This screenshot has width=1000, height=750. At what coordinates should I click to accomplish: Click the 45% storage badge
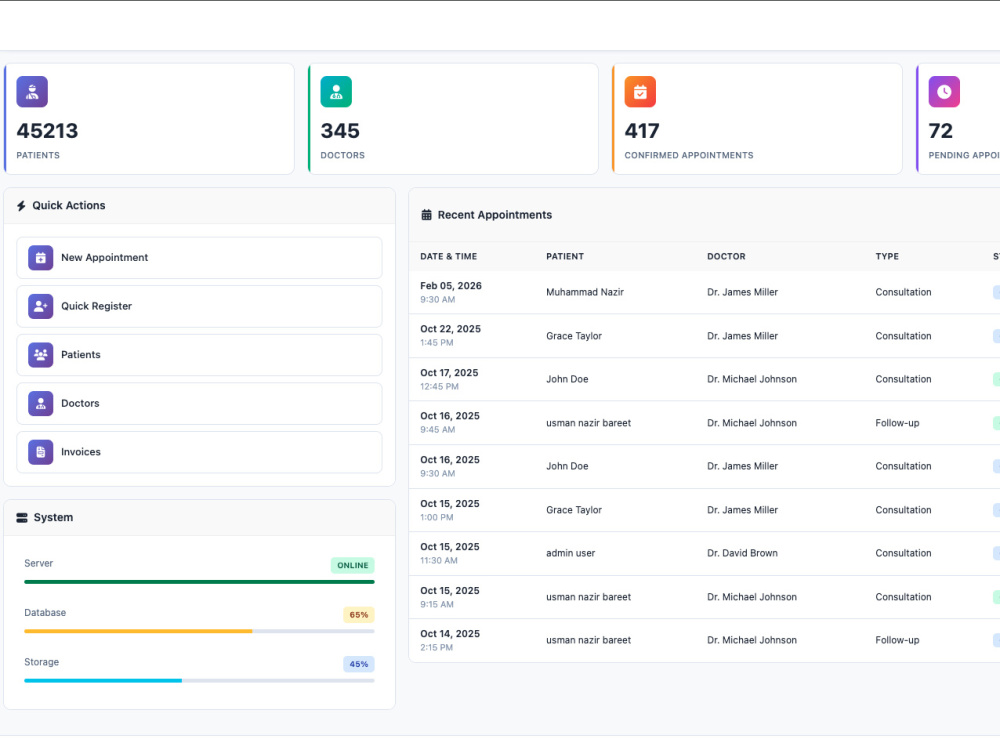point(359,664)
